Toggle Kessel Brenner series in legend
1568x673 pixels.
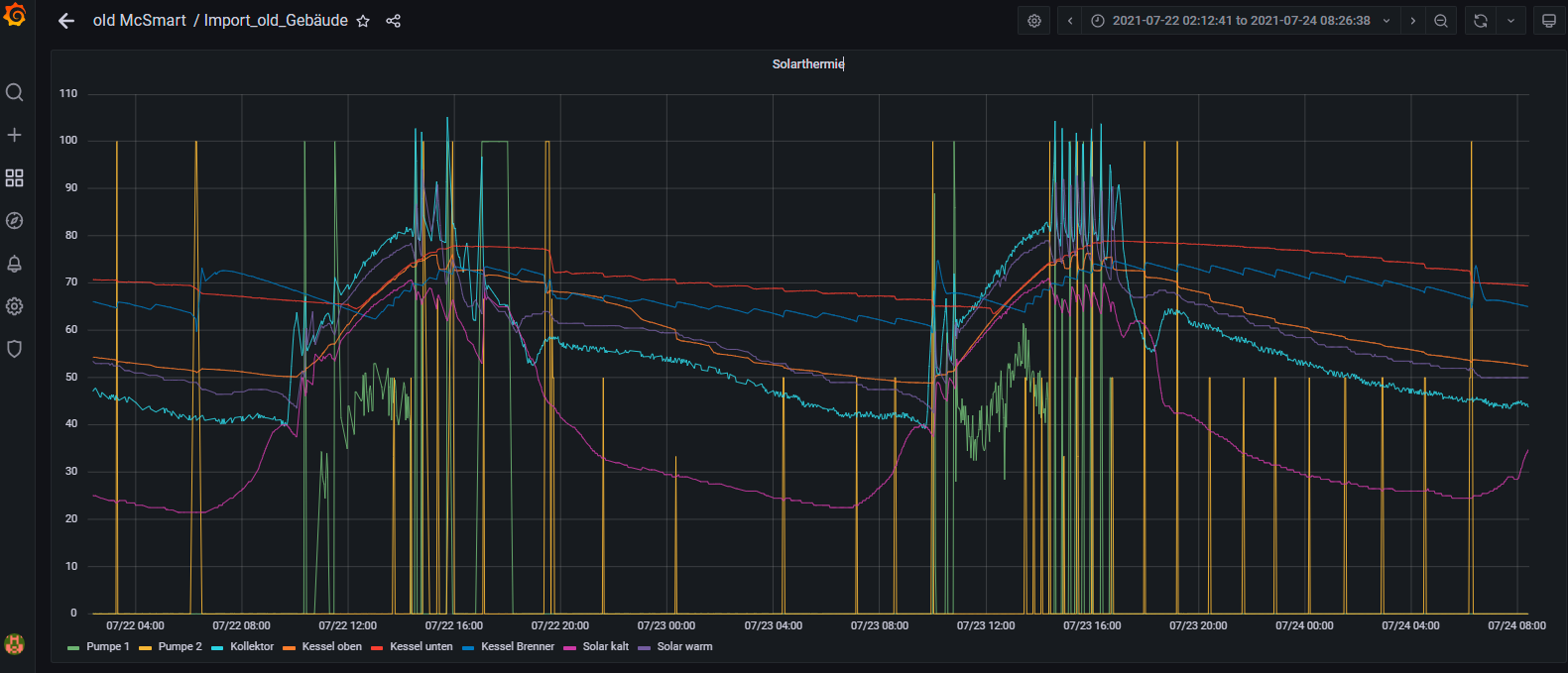(x=518, y=646)
